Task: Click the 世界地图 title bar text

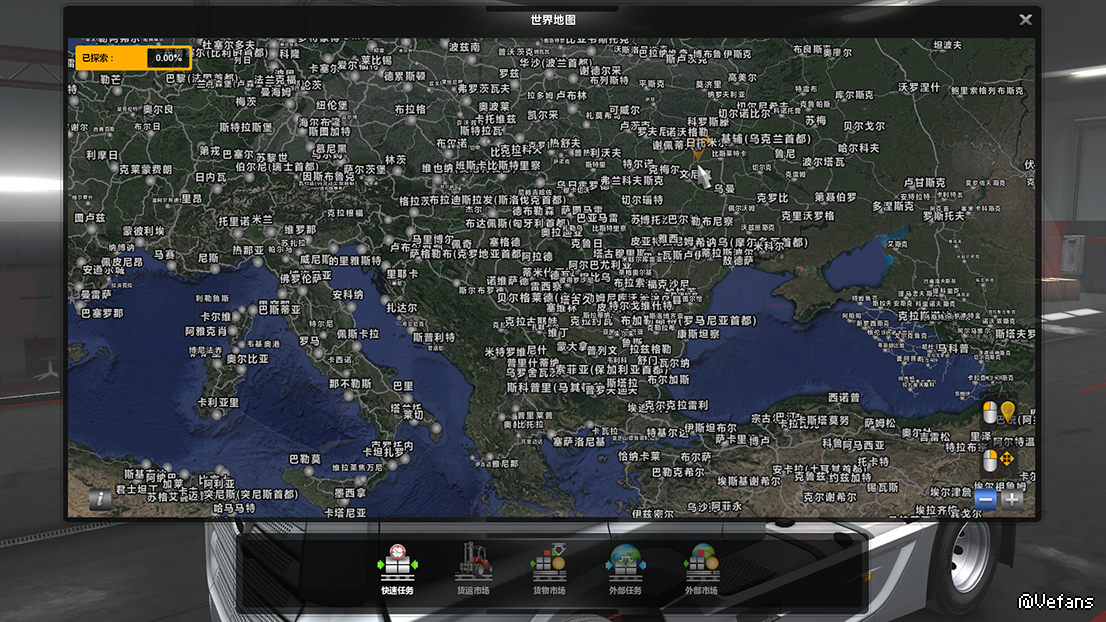Action: 552,20
